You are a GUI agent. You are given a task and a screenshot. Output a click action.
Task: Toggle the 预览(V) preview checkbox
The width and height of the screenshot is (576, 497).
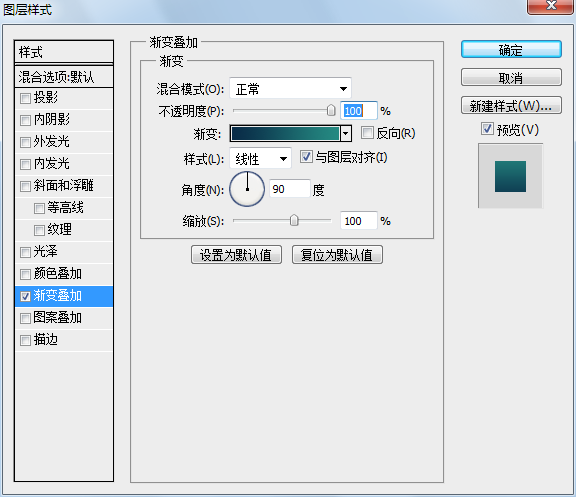click(487, 129)
